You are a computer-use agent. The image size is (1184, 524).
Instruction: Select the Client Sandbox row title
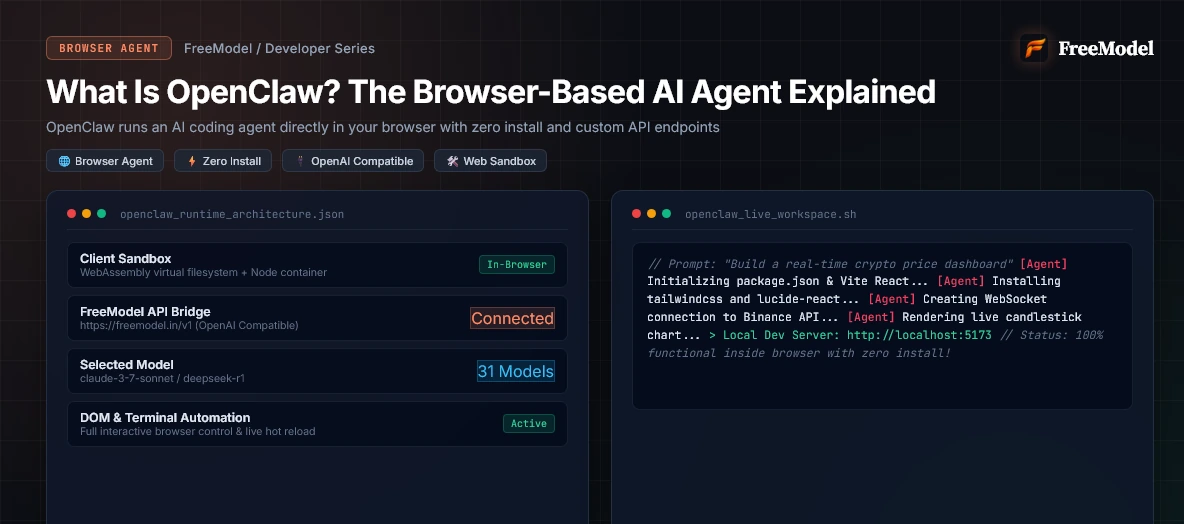click(x=126, y=259)
